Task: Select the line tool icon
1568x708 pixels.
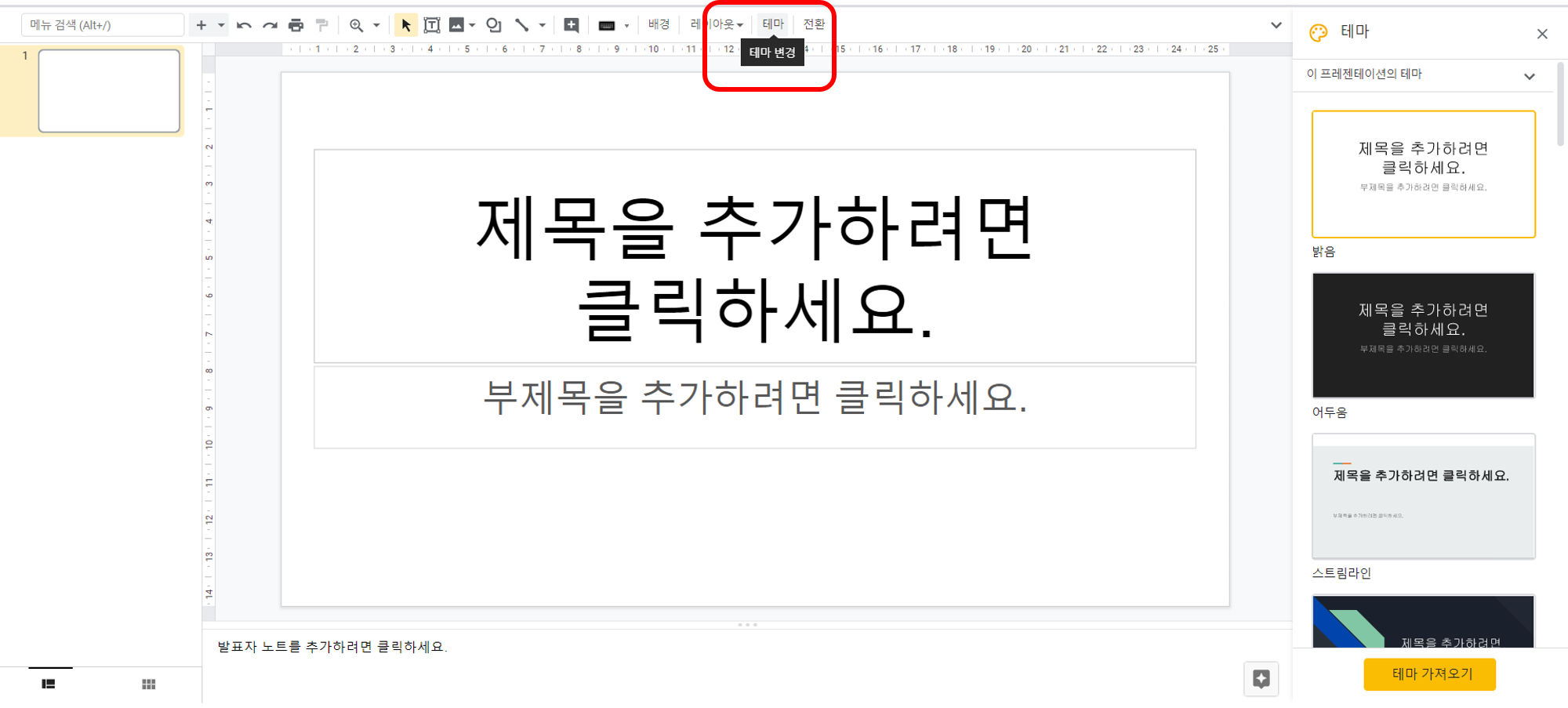Action: click(x=522, y=25)
